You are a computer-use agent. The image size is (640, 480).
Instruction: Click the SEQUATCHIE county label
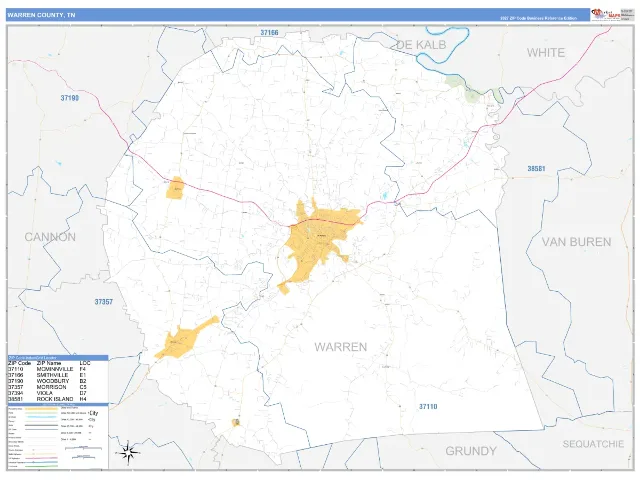(593, 444)
